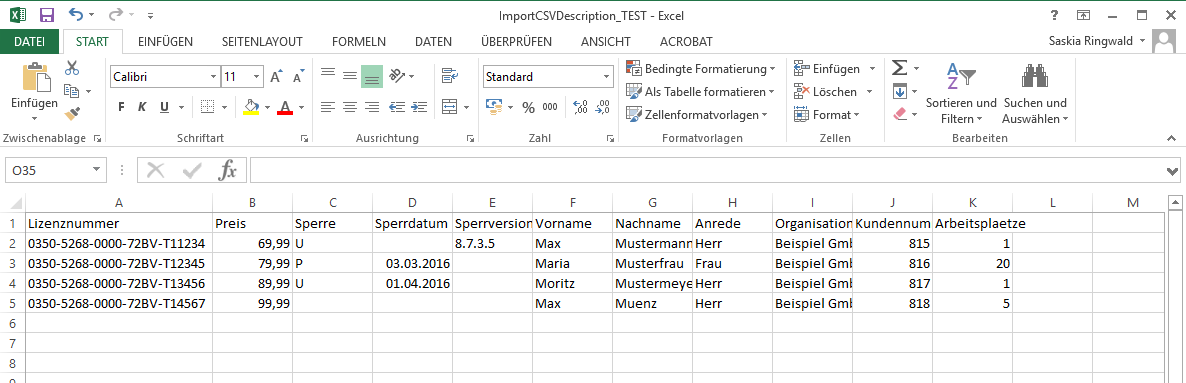Click the text orientation icon
Viewport: 1186px width, 383px height.
pos(396,76)
